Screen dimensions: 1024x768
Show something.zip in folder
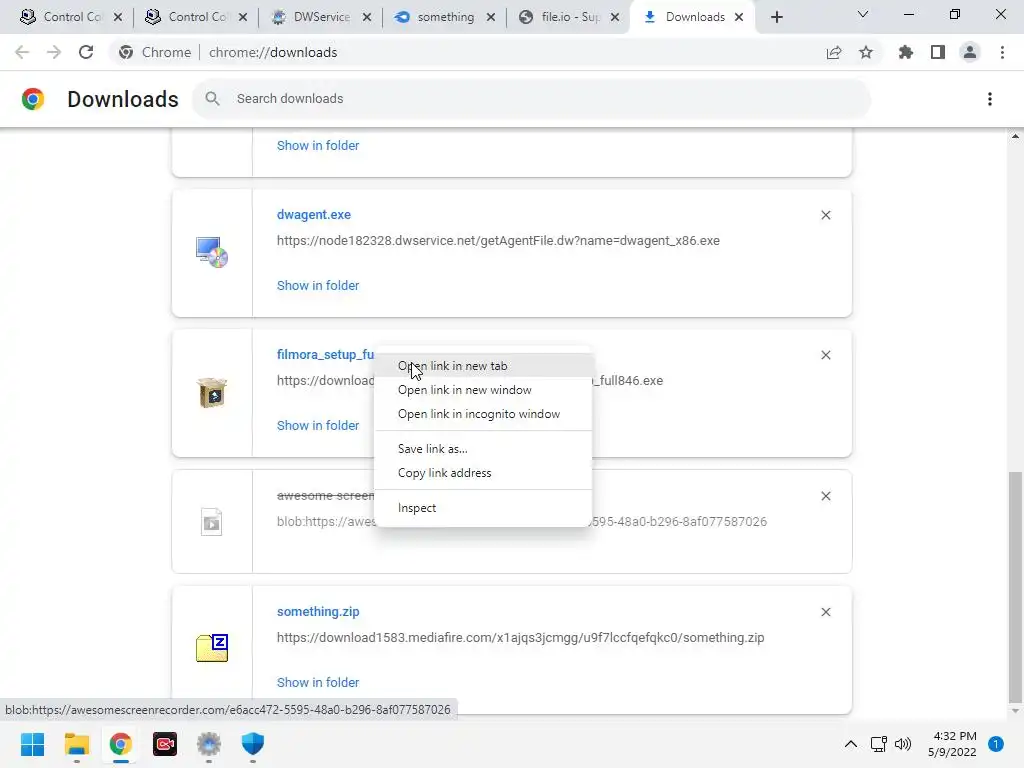318,682
